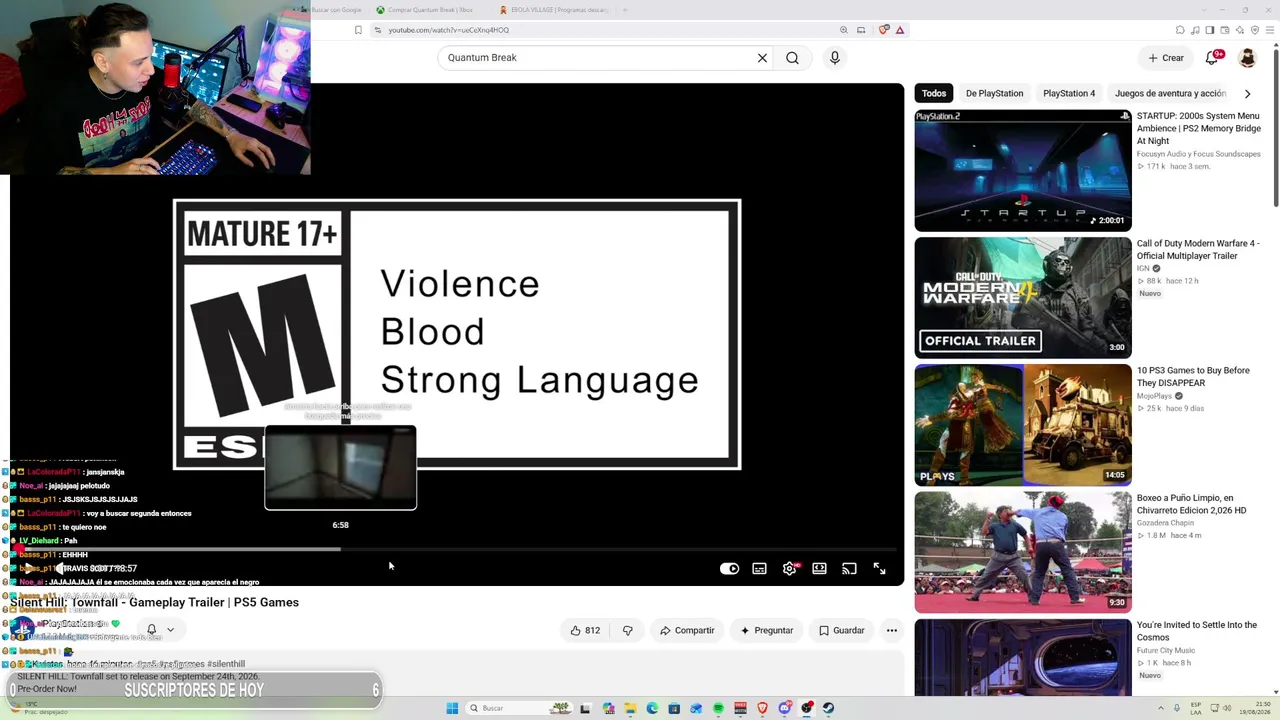Screen dimensions: 1280x720
Task: Cast video to a TV
Action: (849, 569)
